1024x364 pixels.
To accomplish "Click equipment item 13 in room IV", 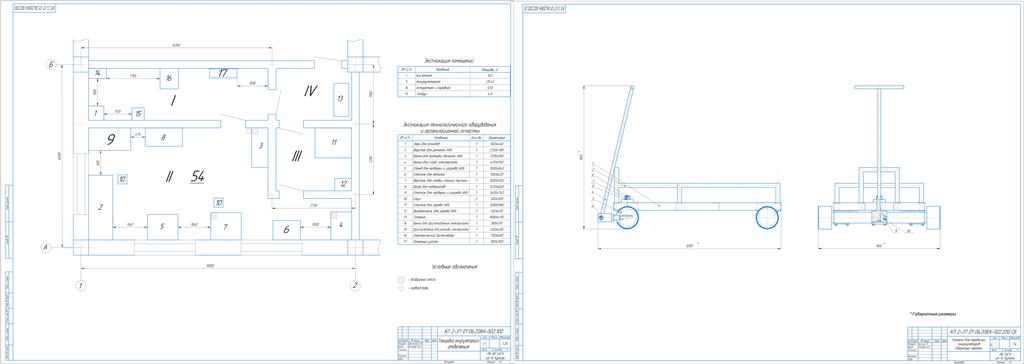I will pos(340,99).
